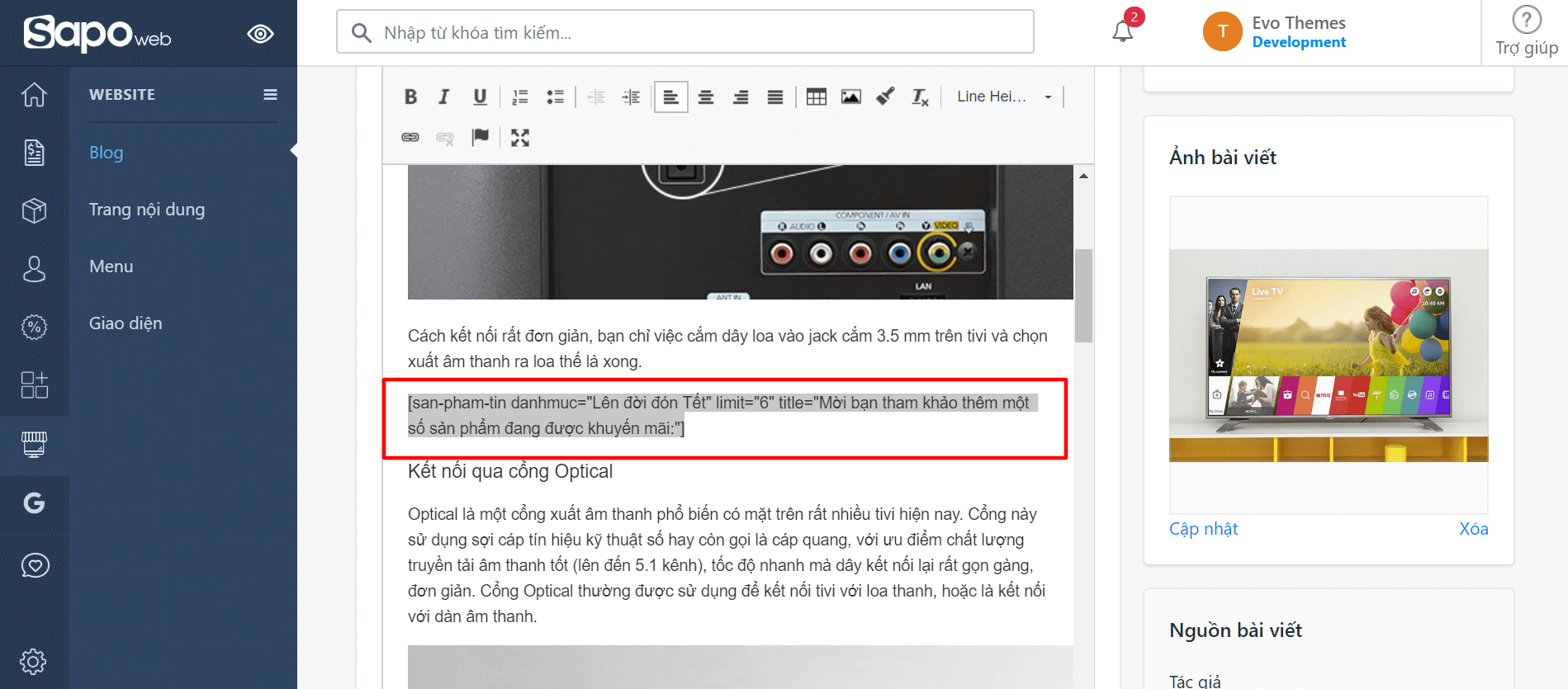Open the promotions percent icon in sidebar

[34, 327]
